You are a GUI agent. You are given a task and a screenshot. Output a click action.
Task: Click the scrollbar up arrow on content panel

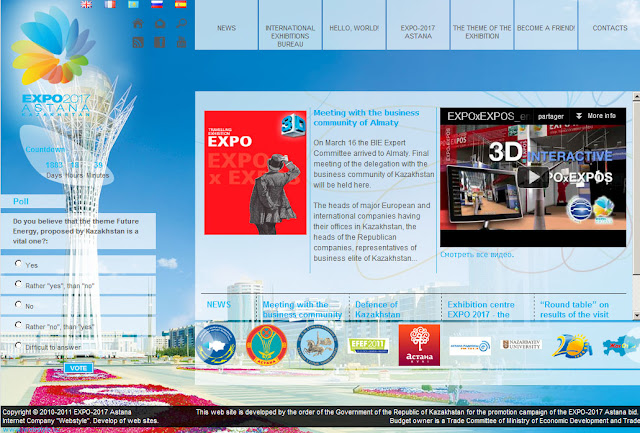click(636, 96)
